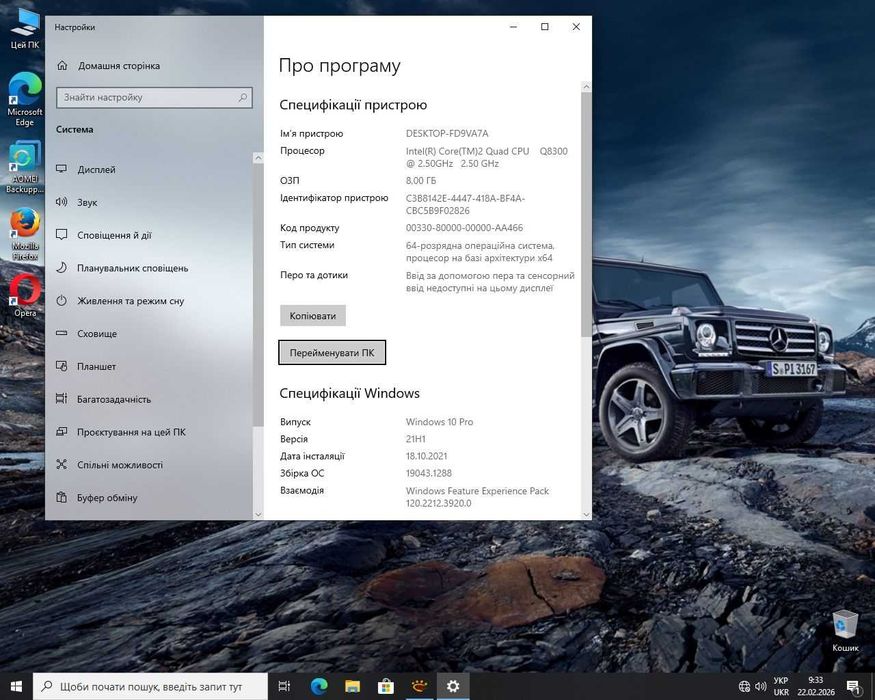This screenshot has height=700, width=875.
Task: Select the Живлення та режим сну power icon
Action: (x=61, y=300)
